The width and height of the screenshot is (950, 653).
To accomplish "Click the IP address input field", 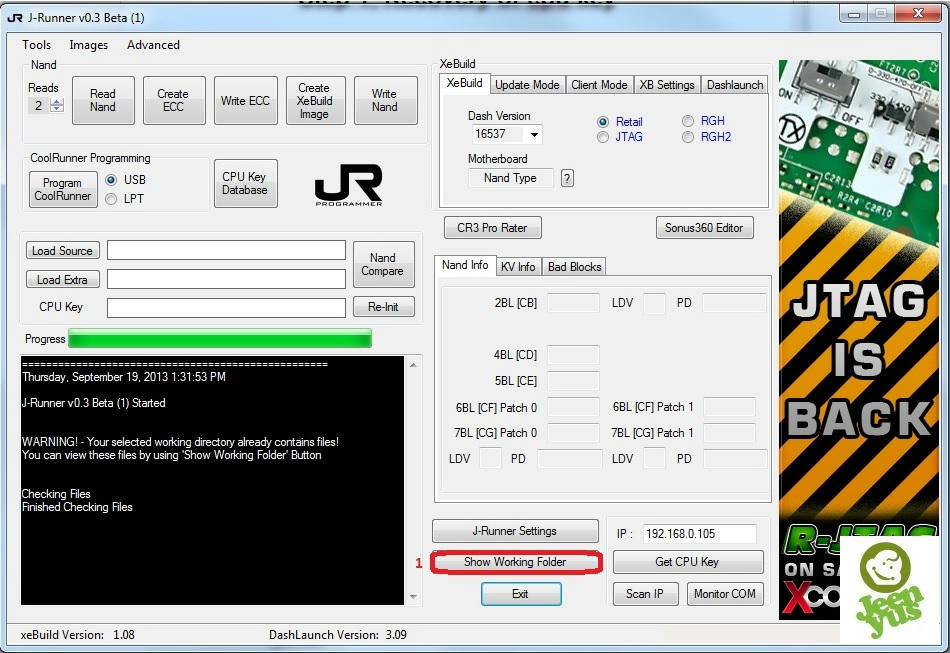I will point(698,534).
